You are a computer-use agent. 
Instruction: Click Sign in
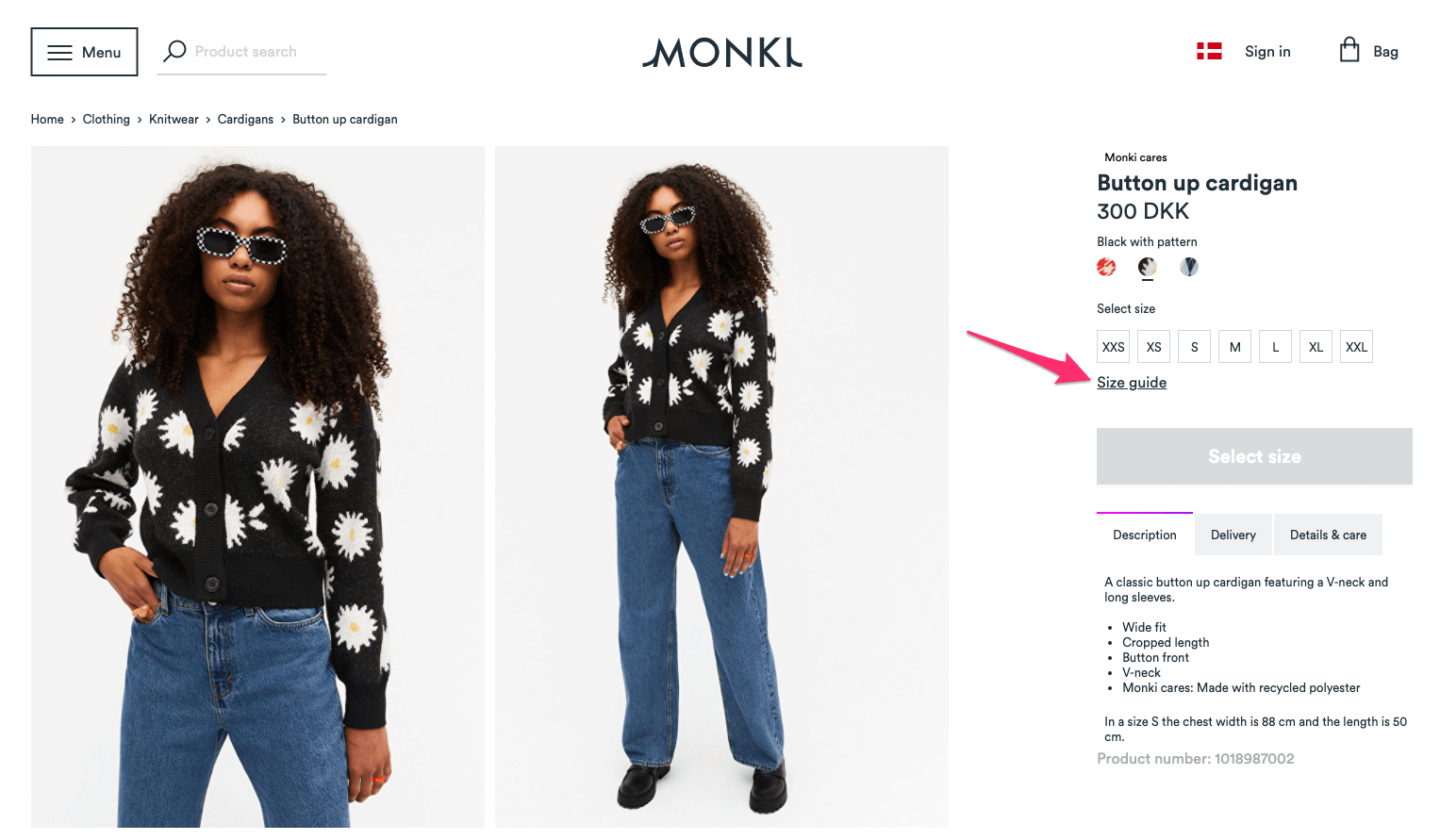click(x=1266, y=51)
